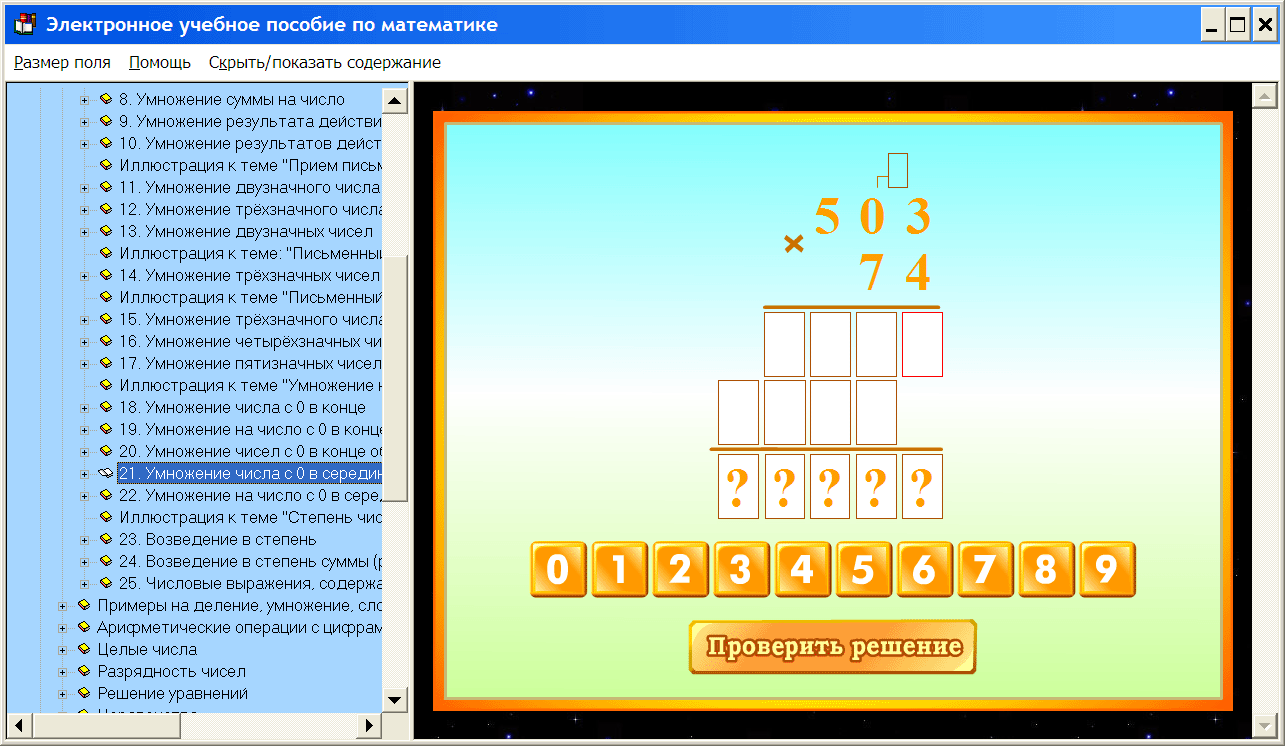Click the vertical scrollbar thumb of the contents tree

pyautogui.click(x=395, y=378)
